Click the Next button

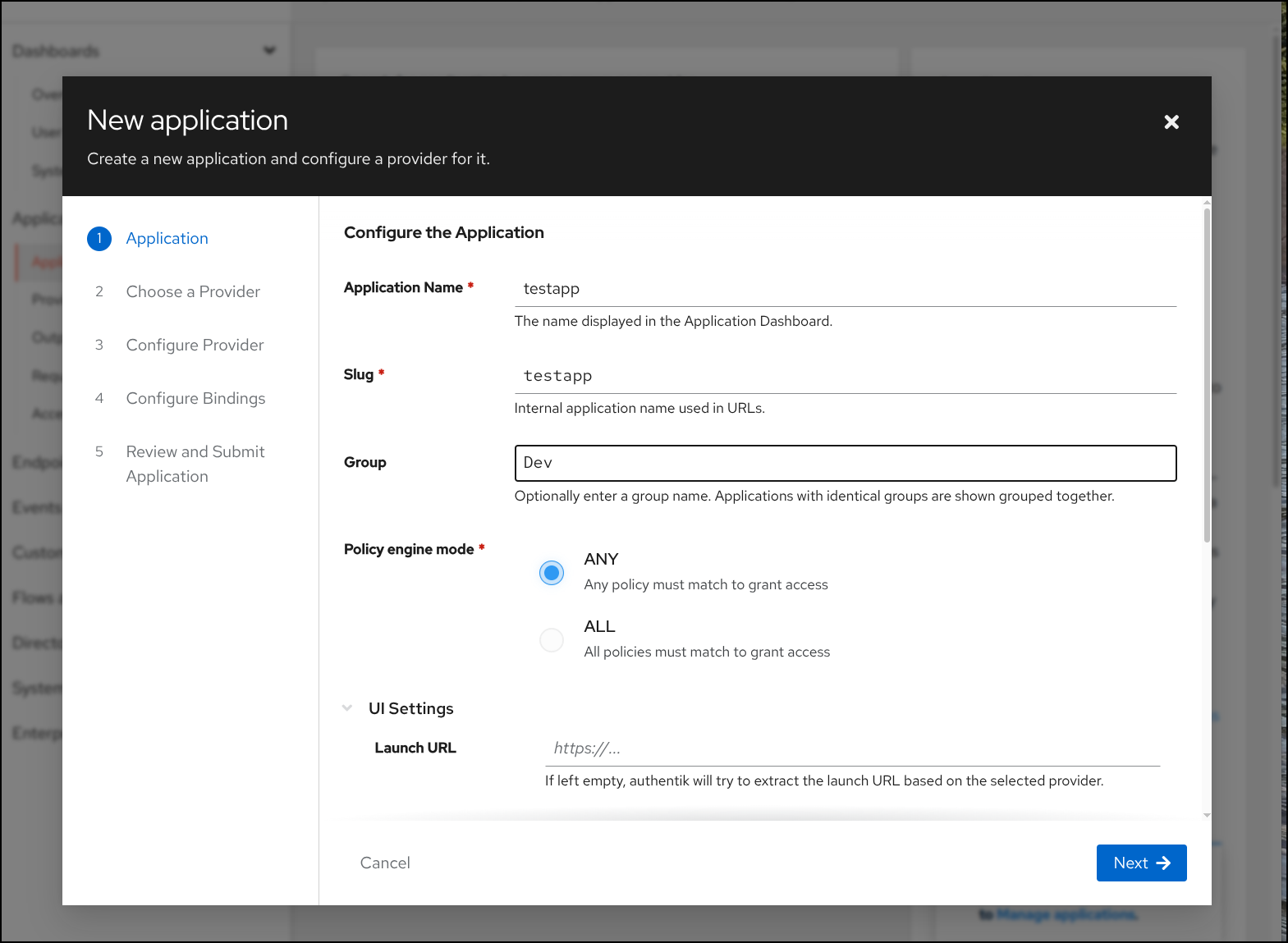pyautogui.click(x=1141, y=863)
